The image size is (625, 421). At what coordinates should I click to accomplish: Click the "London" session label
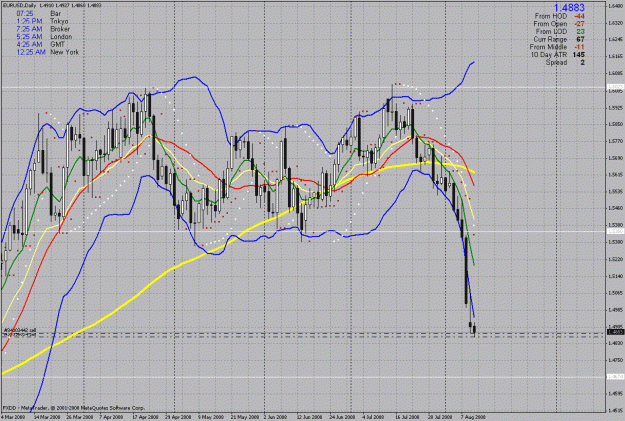[x=61, y=37]
